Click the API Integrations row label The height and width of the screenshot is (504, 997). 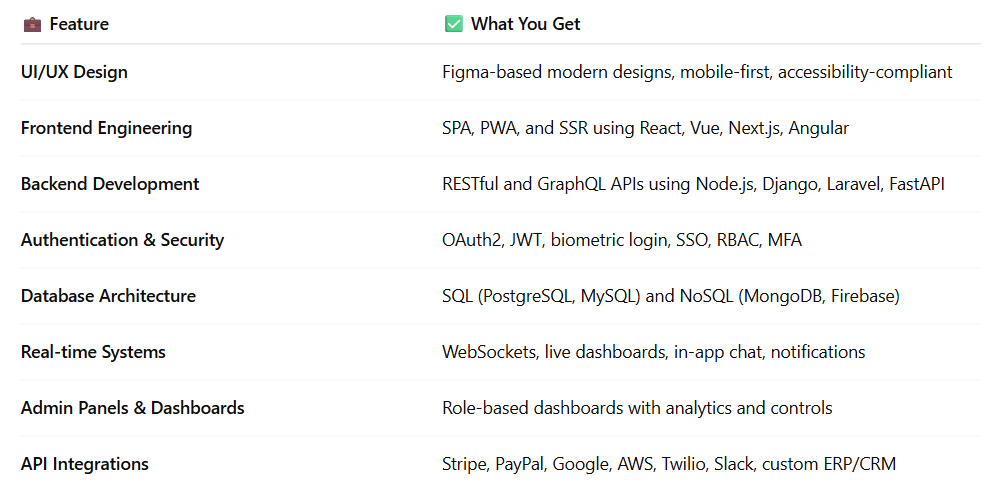[85, 464]
